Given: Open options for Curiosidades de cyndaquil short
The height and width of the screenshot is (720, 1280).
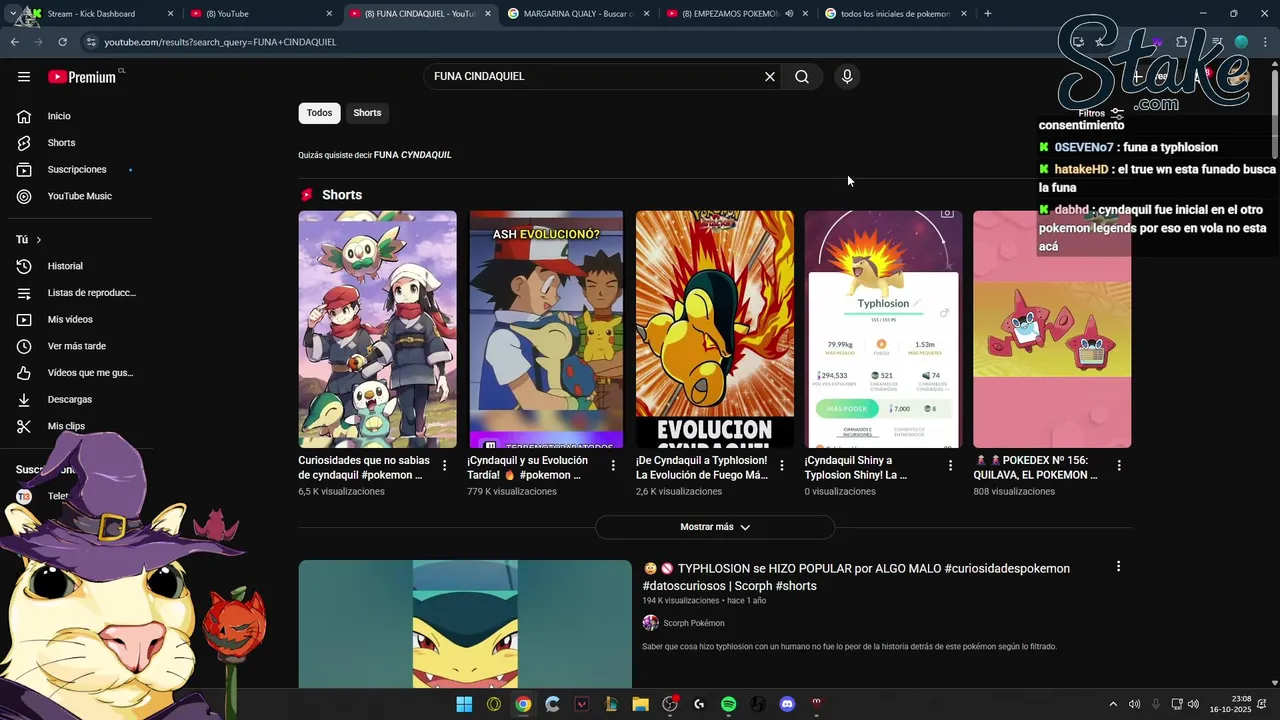Looking at the screenshot, I should point(445,465).
